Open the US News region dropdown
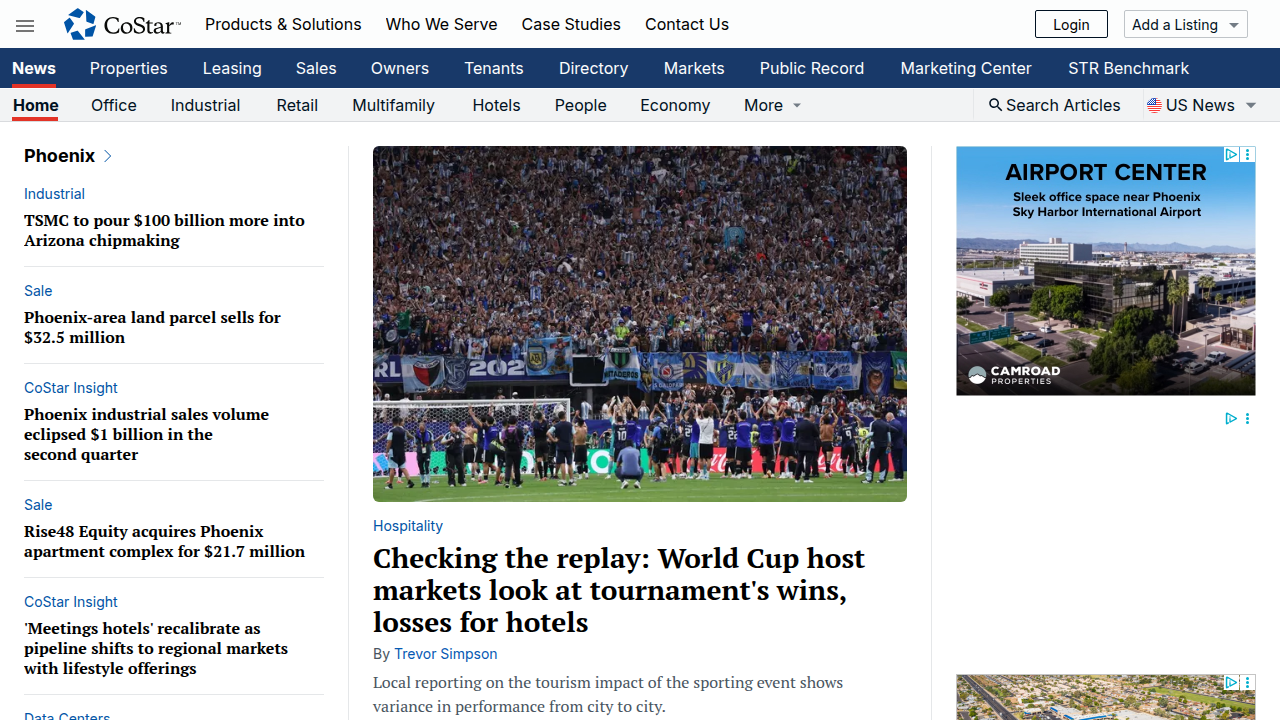 click(x=1202, y=105)
